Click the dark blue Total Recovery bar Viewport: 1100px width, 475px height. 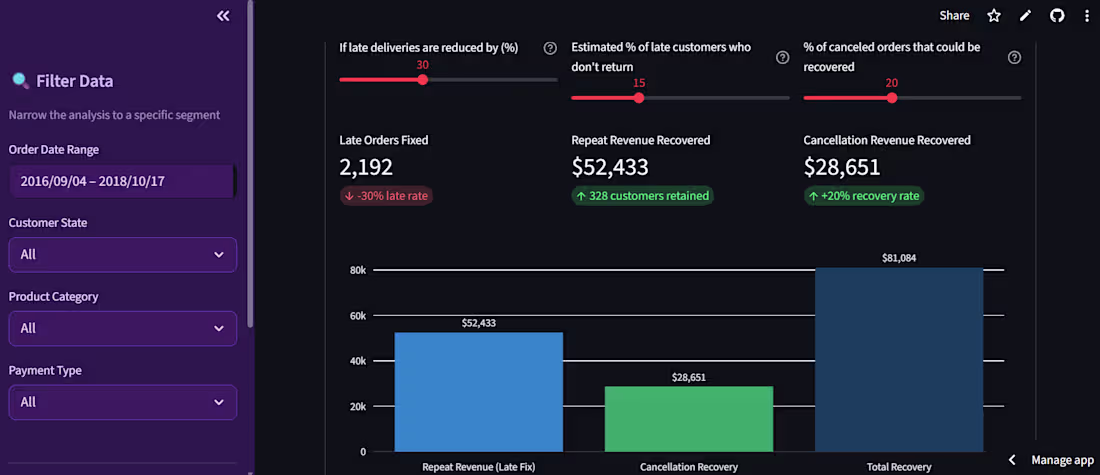point(899,359)
